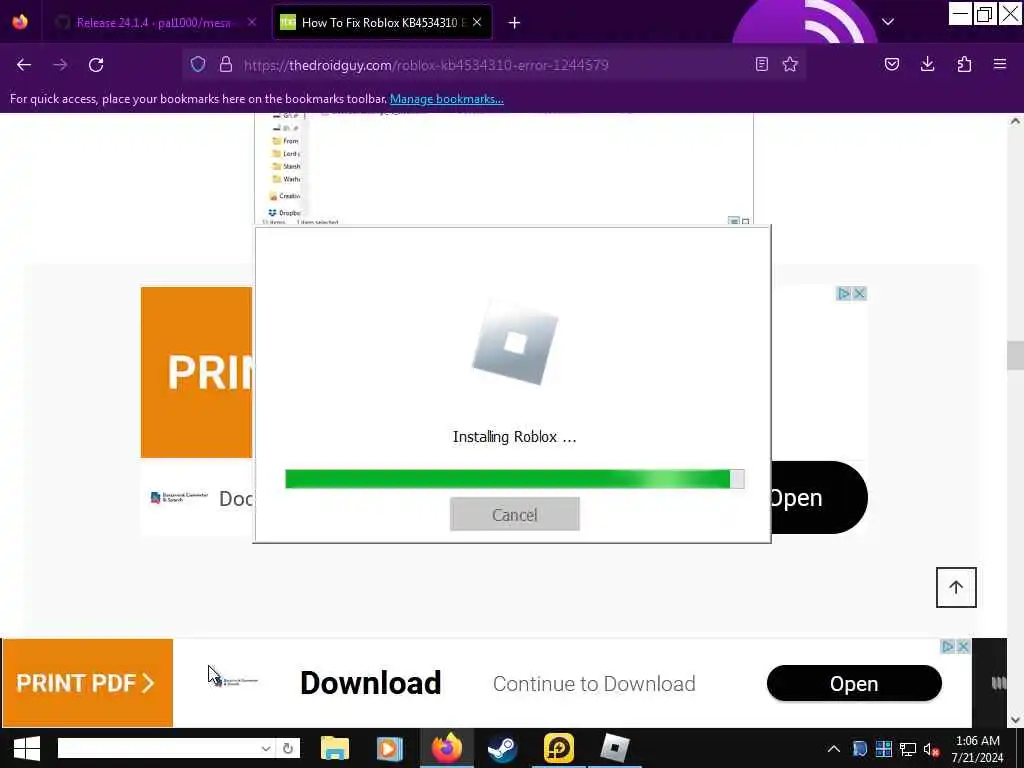Click Continue to Download ad text
The width and height of the screenshot is (1024, 768).
[594, 684]
